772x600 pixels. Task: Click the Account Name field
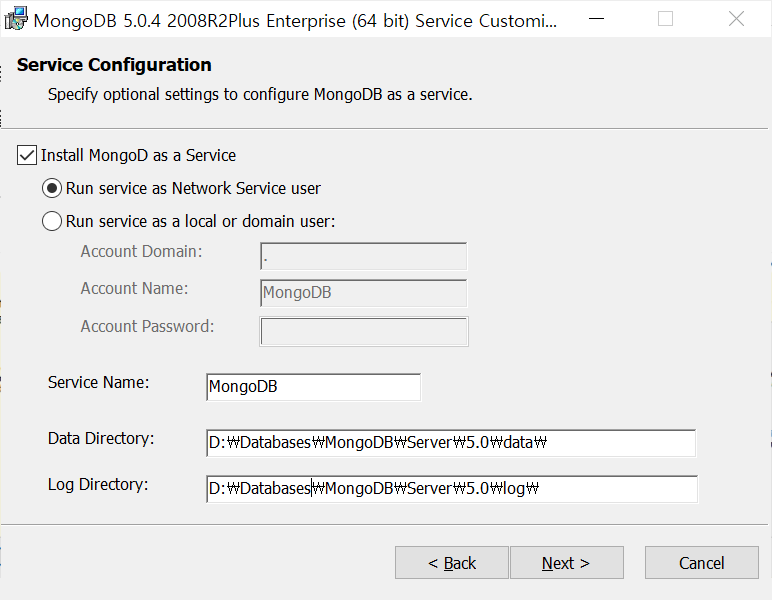click(363, 293)
